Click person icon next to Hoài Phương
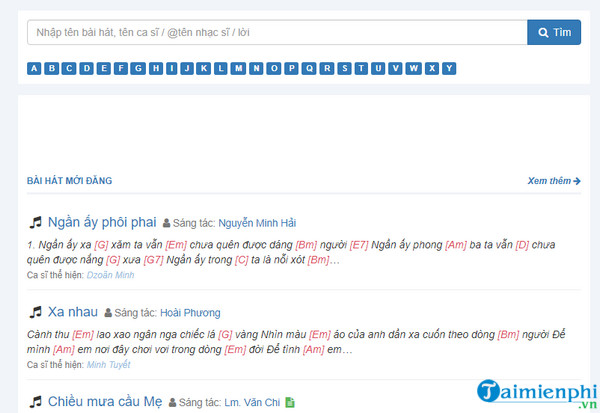600x413 pixels. [108, 313]
